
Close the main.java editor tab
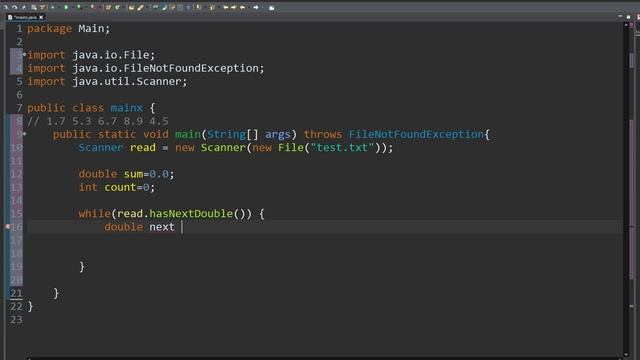click(41, 17)
